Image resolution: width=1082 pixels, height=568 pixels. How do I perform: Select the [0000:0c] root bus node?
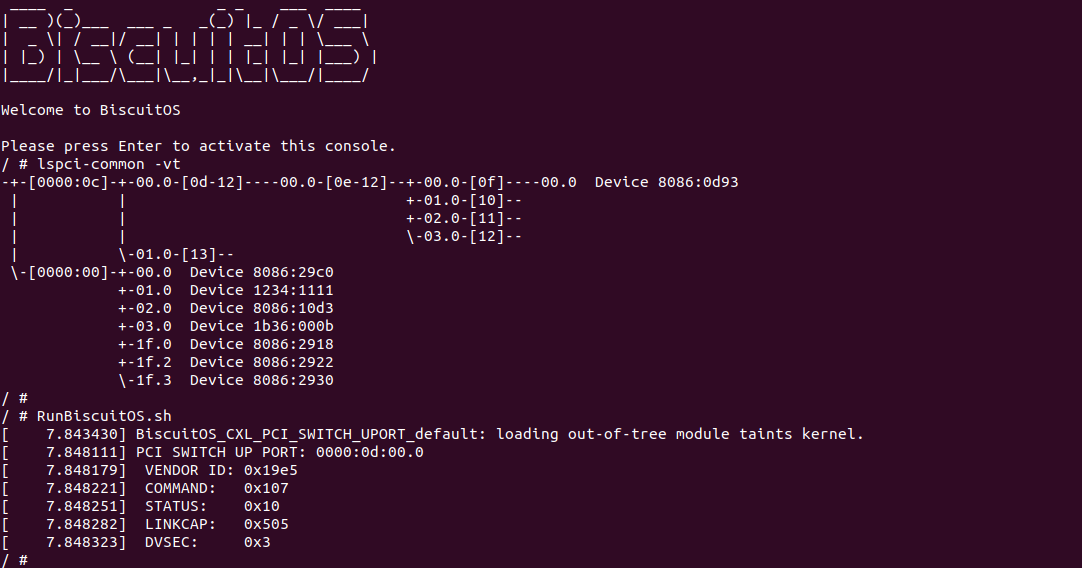tap(64, 182)
